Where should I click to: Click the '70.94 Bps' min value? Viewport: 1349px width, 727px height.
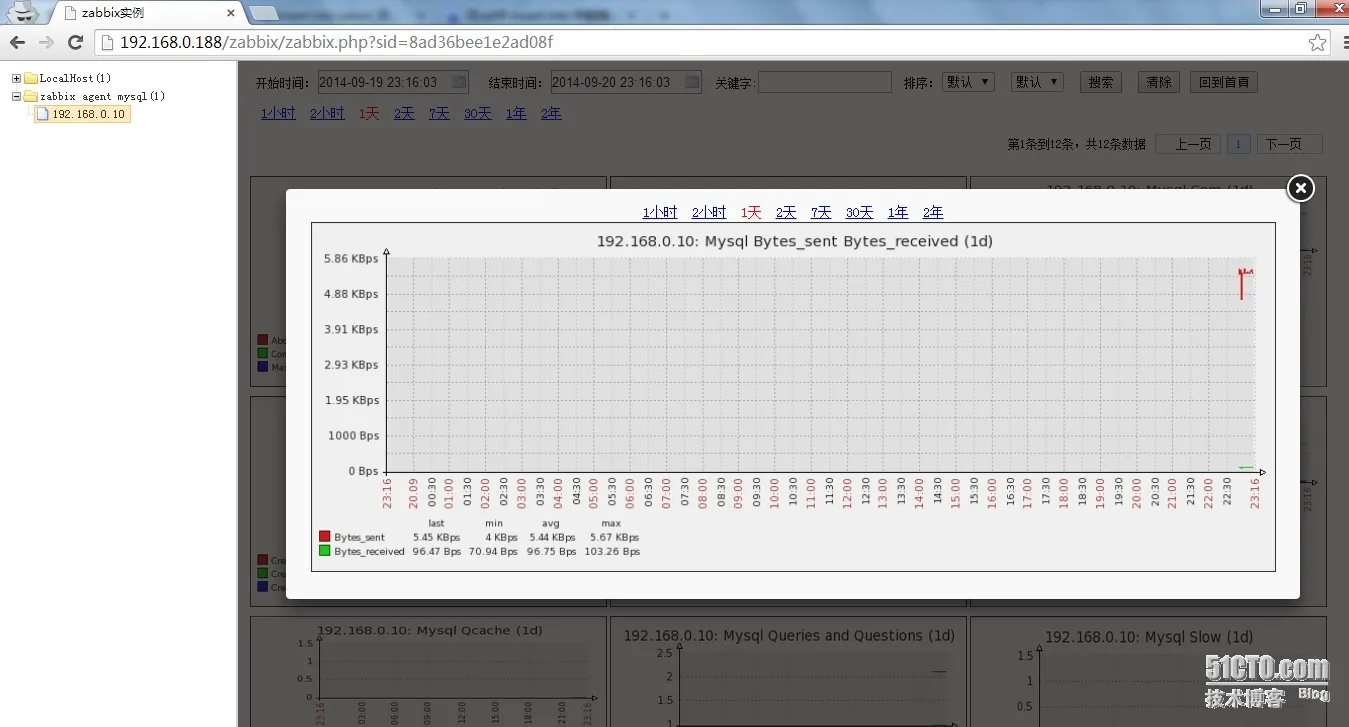pyautogui.click(x=494, y=551)
